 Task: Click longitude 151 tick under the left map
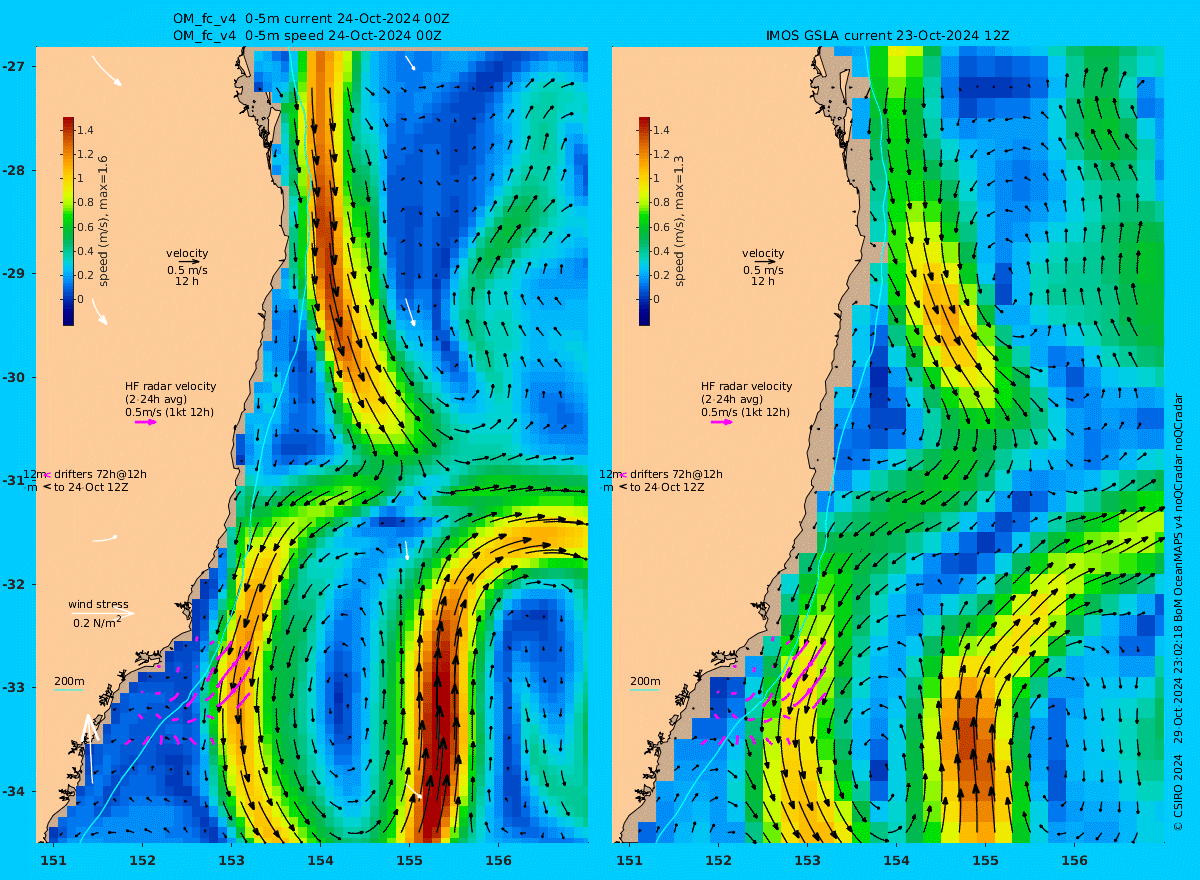point(53,860)
